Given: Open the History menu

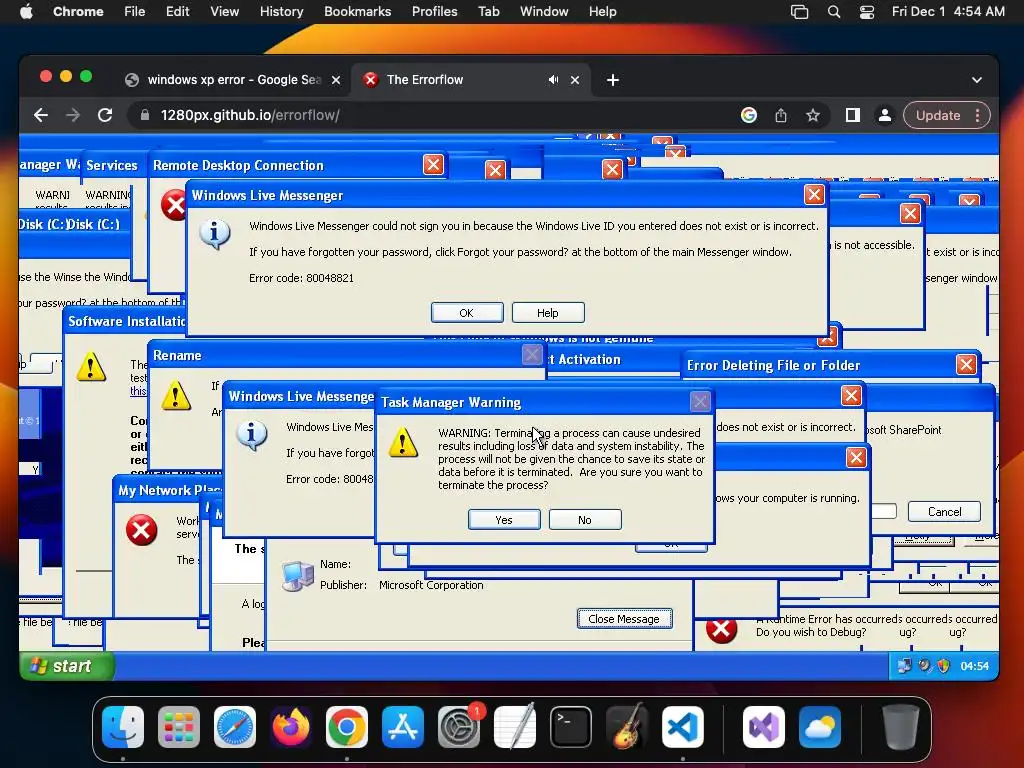Looking at the screenshot, I should [281, 11].
